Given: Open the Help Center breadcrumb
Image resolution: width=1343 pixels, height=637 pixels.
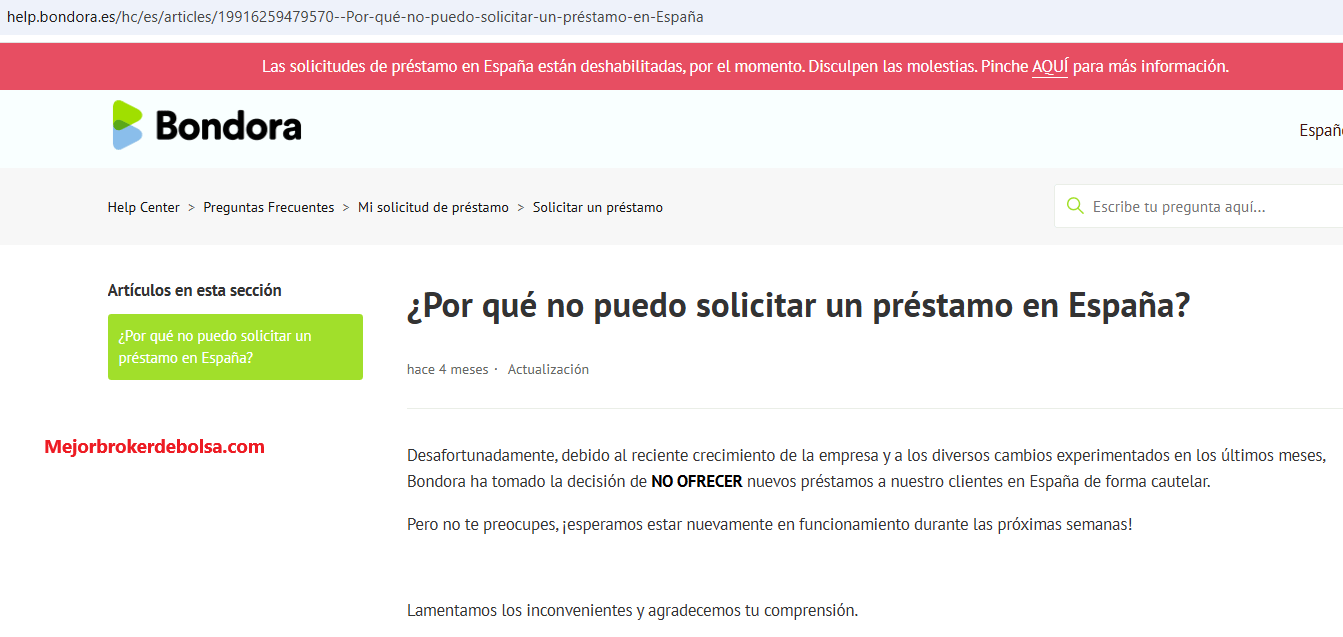Looking at the screenshot, I should tap(144, 207).
